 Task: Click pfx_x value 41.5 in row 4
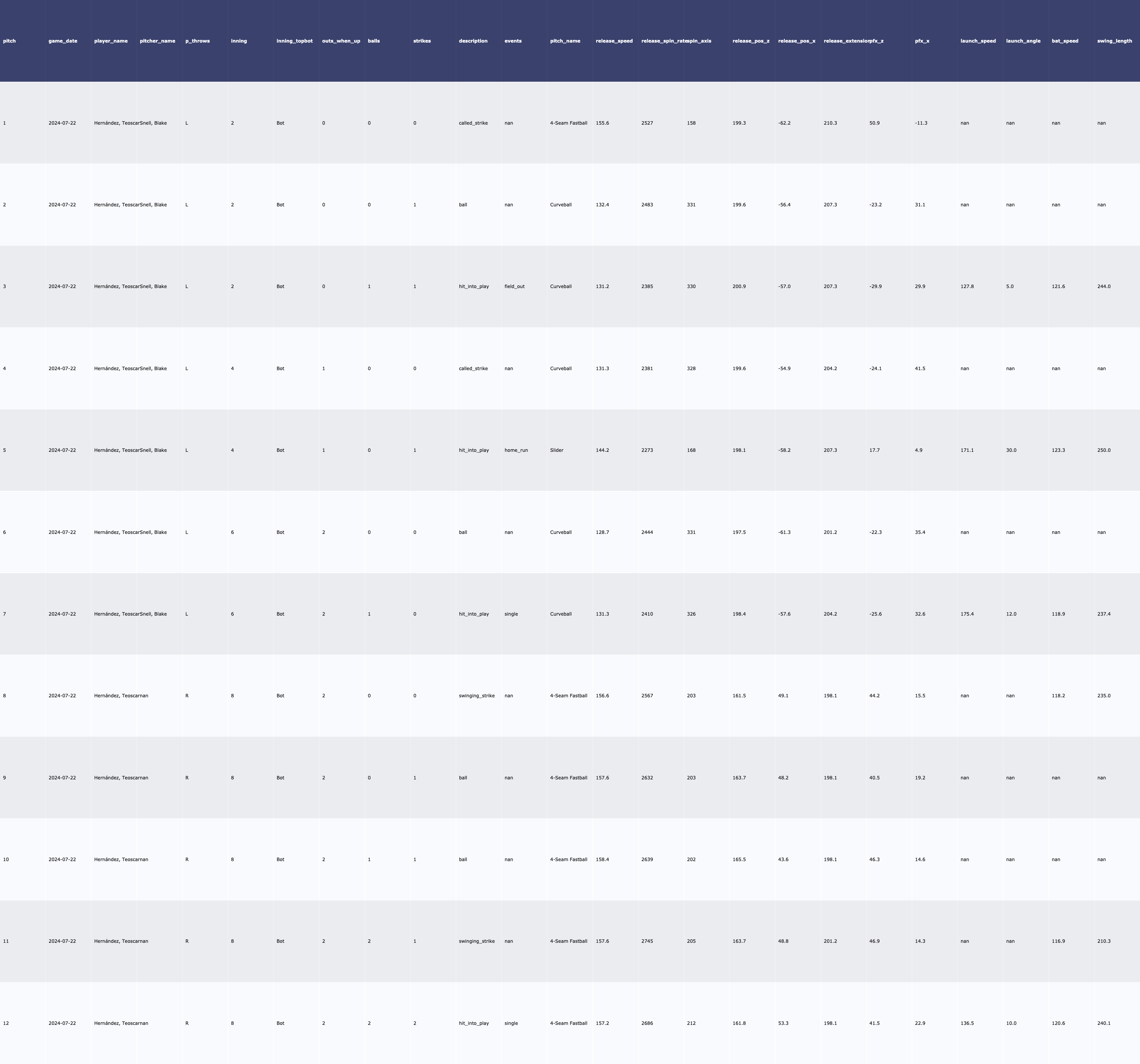click(920, 369)
